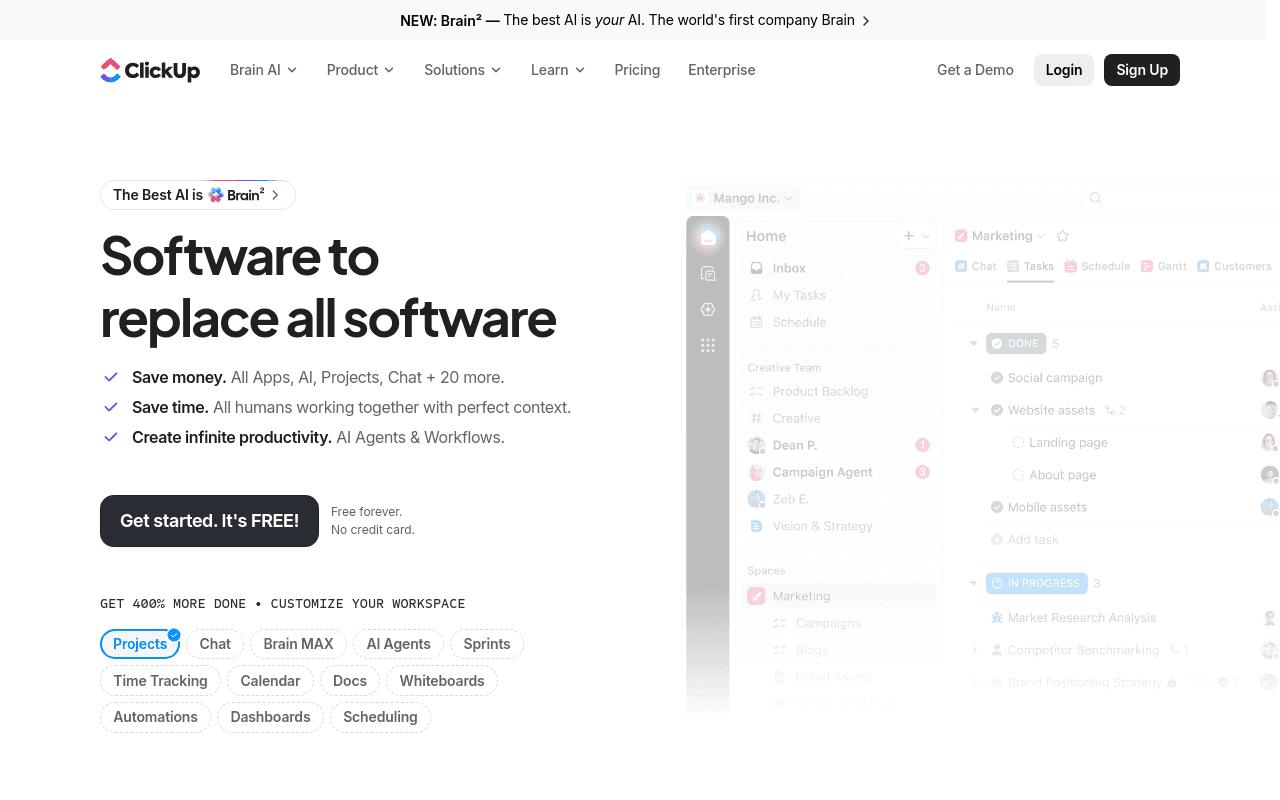Click the plus icon beside Home
1280x800 pixels.
tap(909, 236)
